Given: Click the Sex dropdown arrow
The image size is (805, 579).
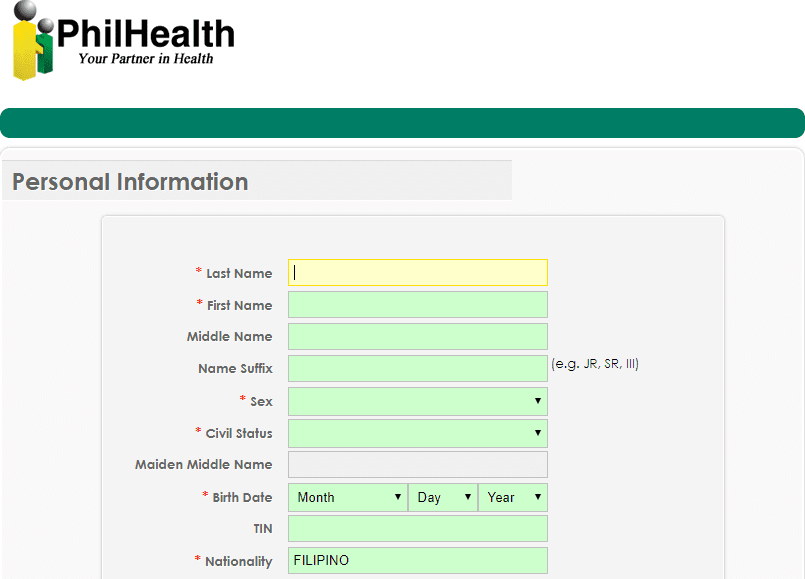Looking at the screenshot, I should (x=539, y=401).
